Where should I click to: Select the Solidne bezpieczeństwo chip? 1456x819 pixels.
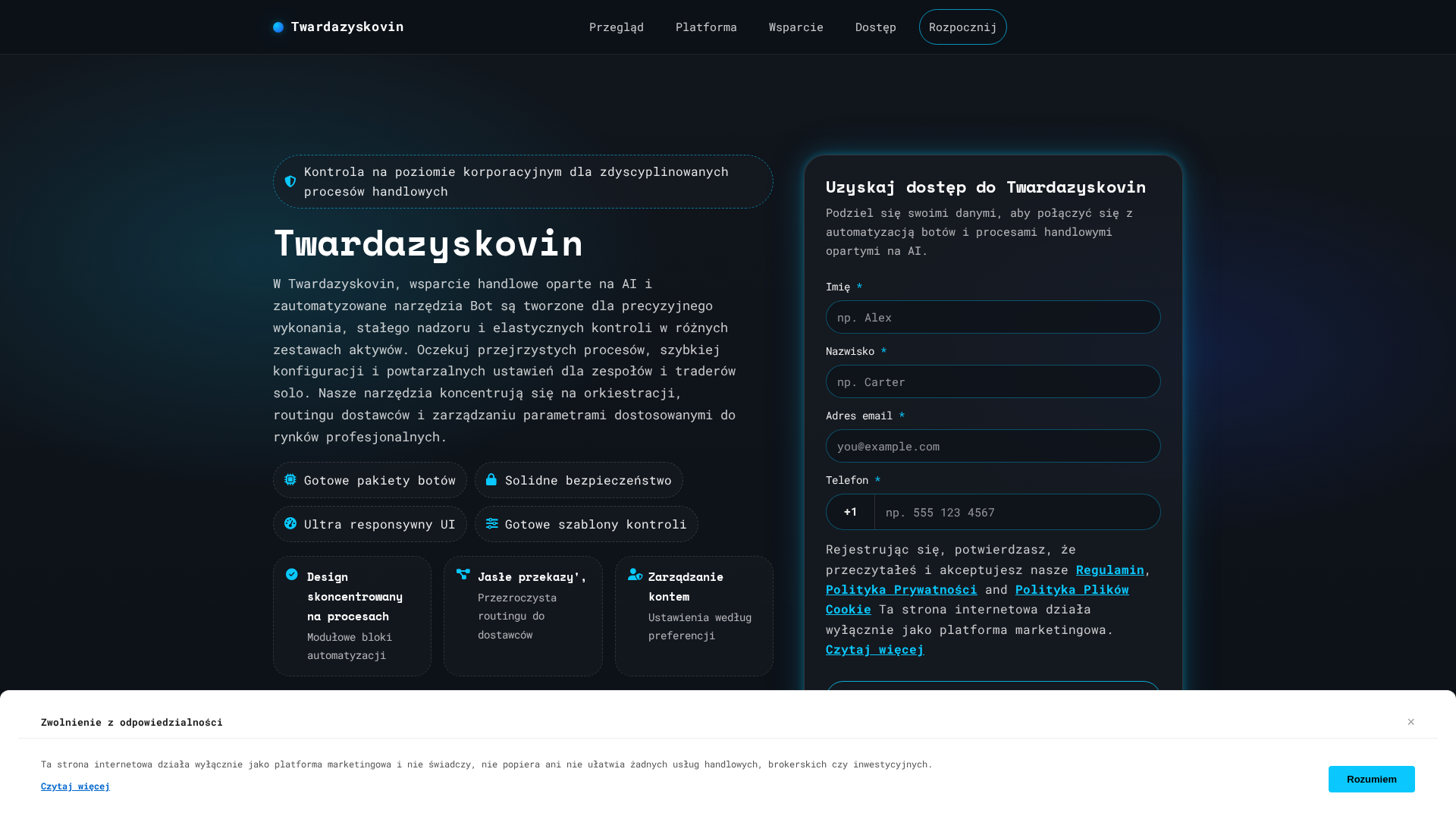(579, 480)
